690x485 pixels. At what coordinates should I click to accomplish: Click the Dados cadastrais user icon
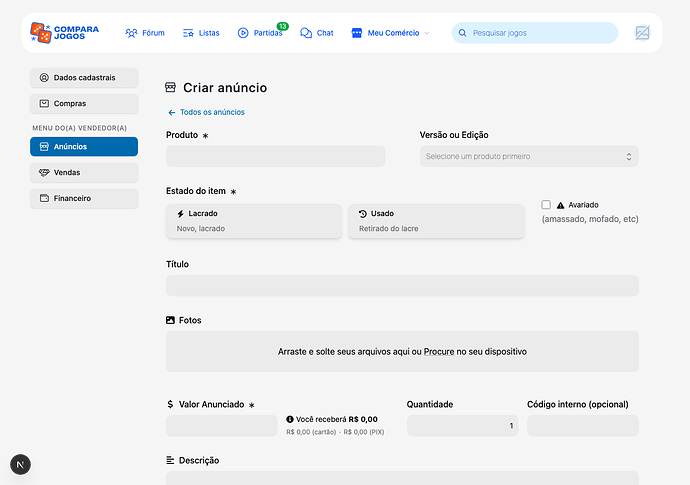pyautogui.click(x=44, y=77)
